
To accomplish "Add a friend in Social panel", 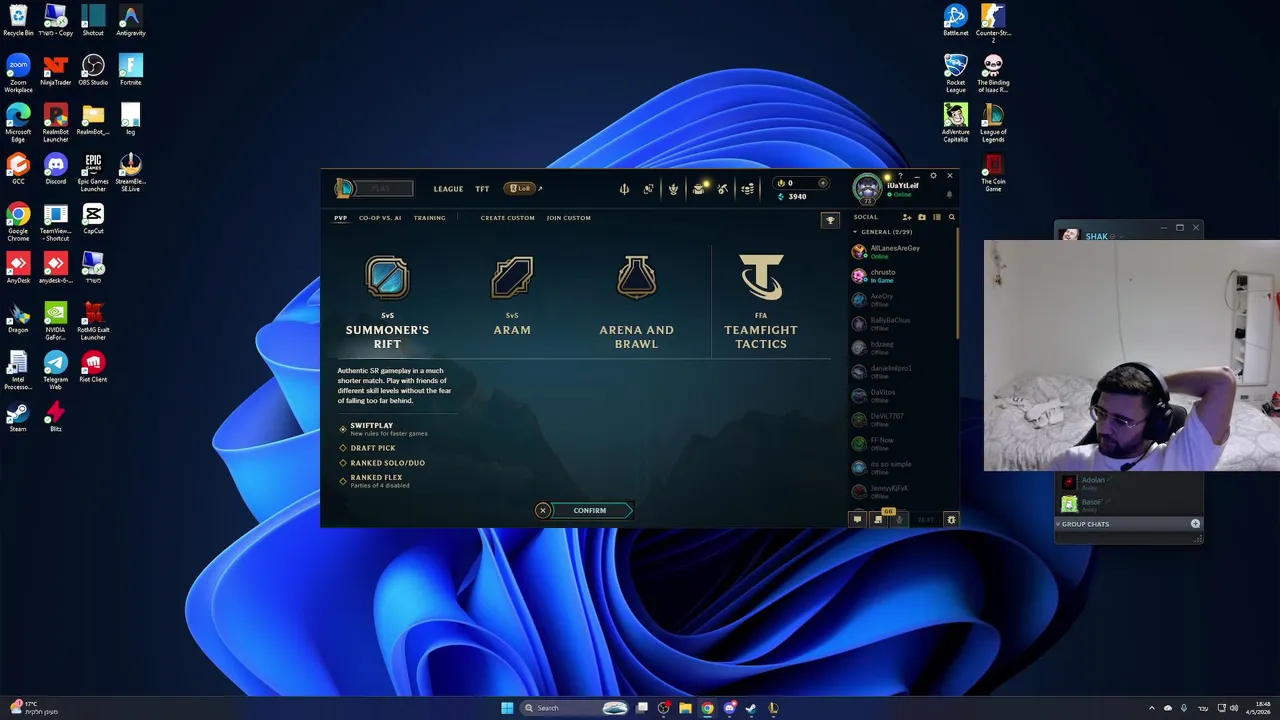I will click(907, 217).
